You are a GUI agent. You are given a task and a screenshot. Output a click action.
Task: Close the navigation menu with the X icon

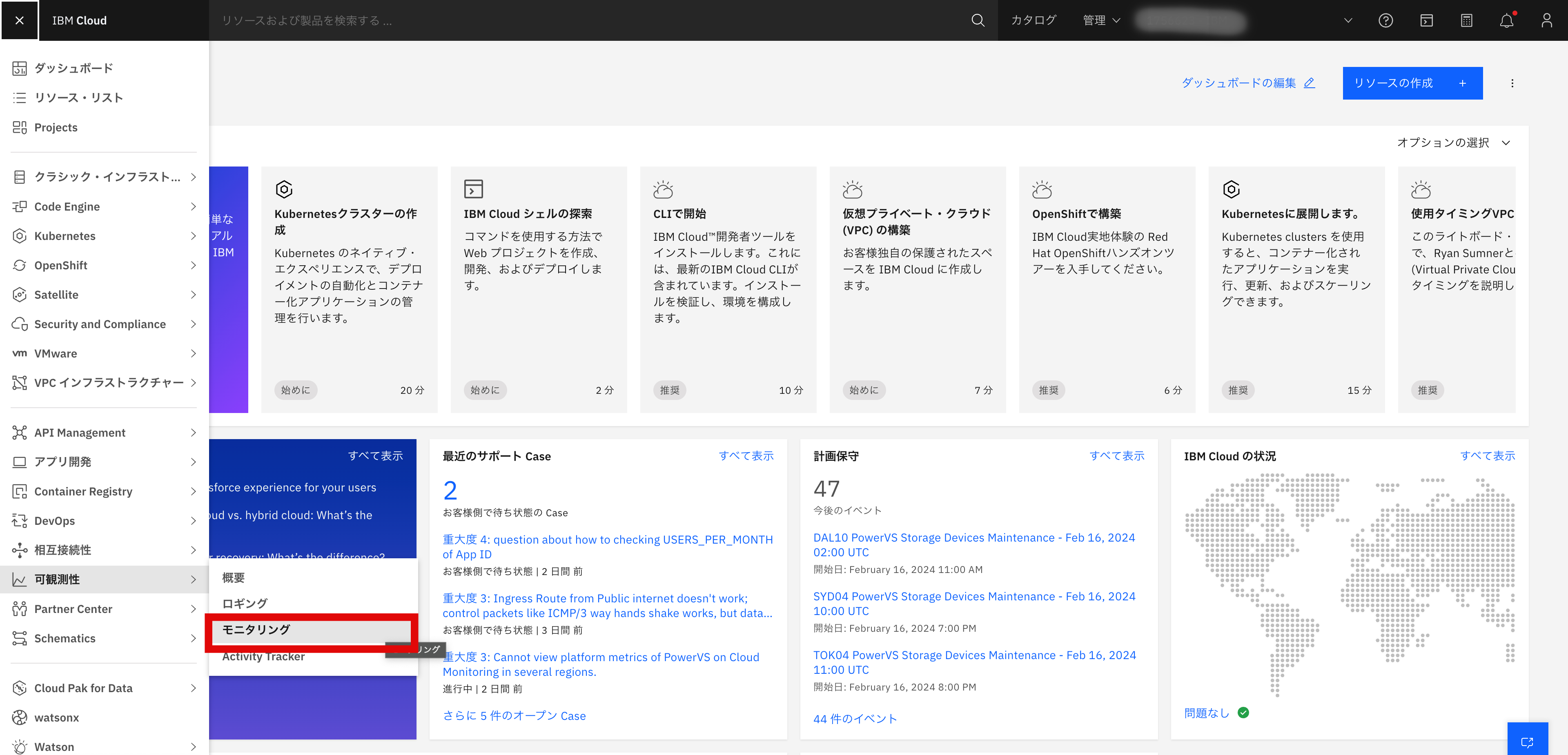click(20, 20)
